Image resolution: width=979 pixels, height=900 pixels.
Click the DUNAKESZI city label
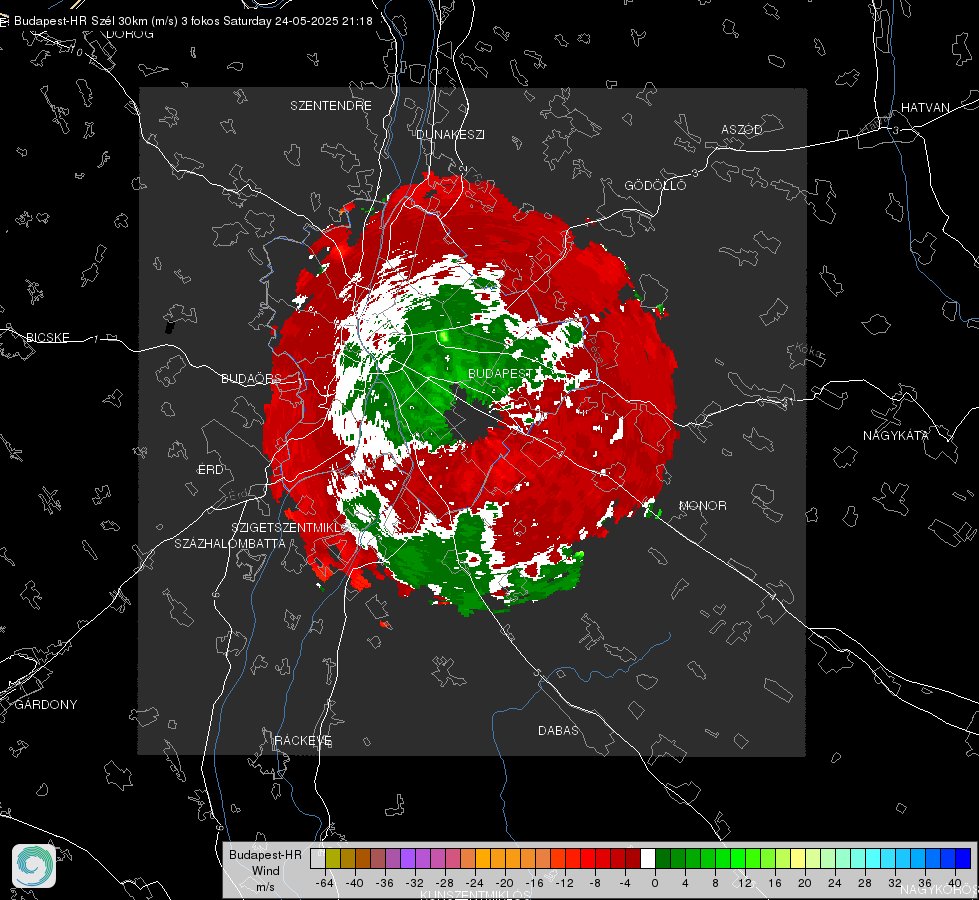(450, 134)
